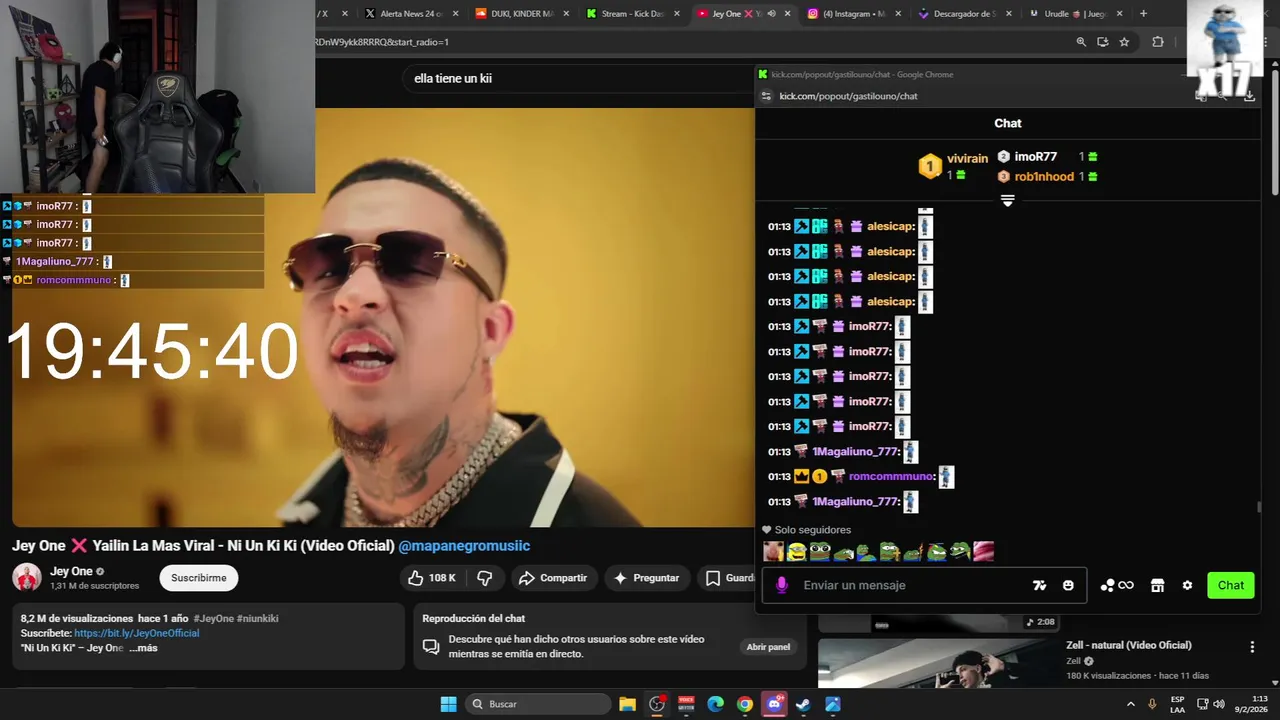
Task: Show hidden system tray icons
Action: tap(1131, 704)
